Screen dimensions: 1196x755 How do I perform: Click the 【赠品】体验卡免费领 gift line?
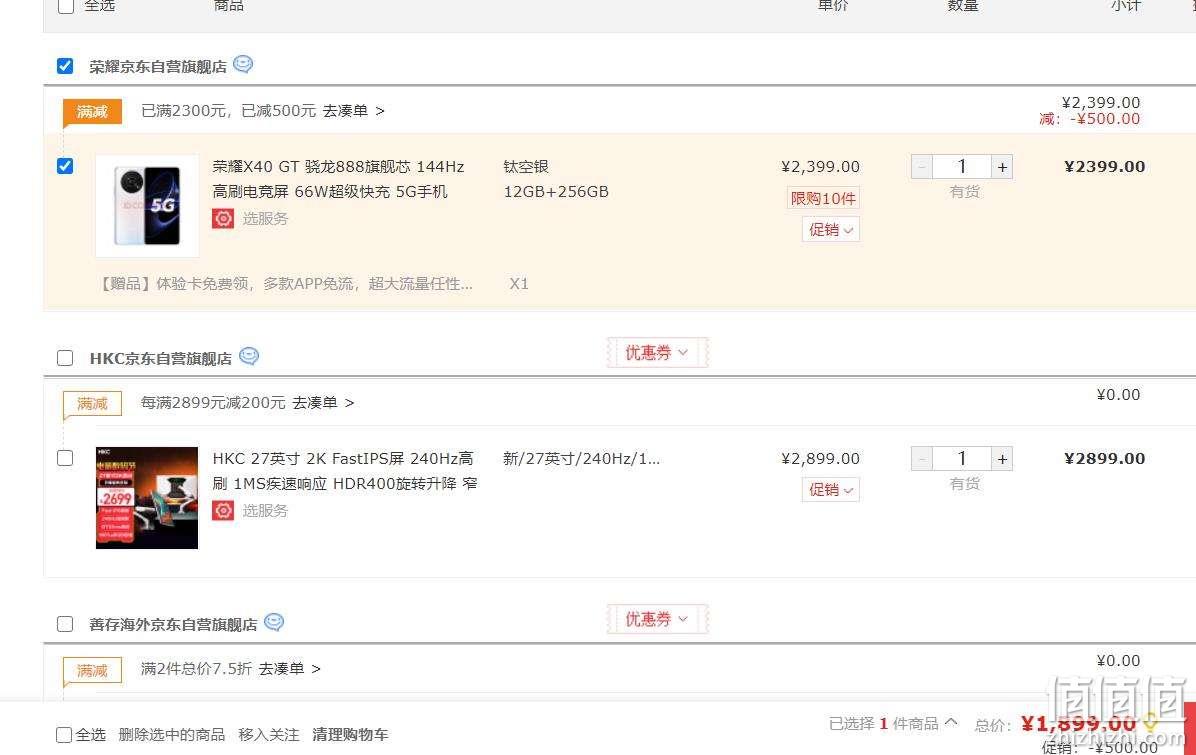tap(286, 284)
